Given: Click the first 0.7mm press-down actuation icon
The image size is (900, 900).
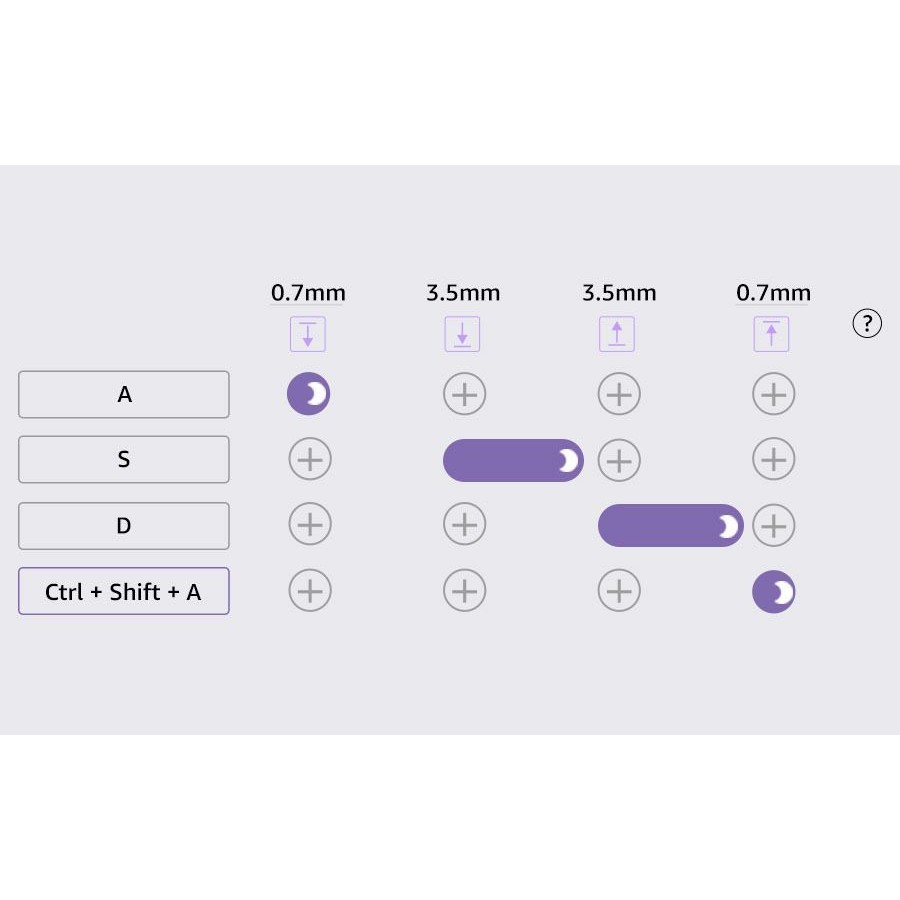Looking at the screenshot, I should (308, 334).
